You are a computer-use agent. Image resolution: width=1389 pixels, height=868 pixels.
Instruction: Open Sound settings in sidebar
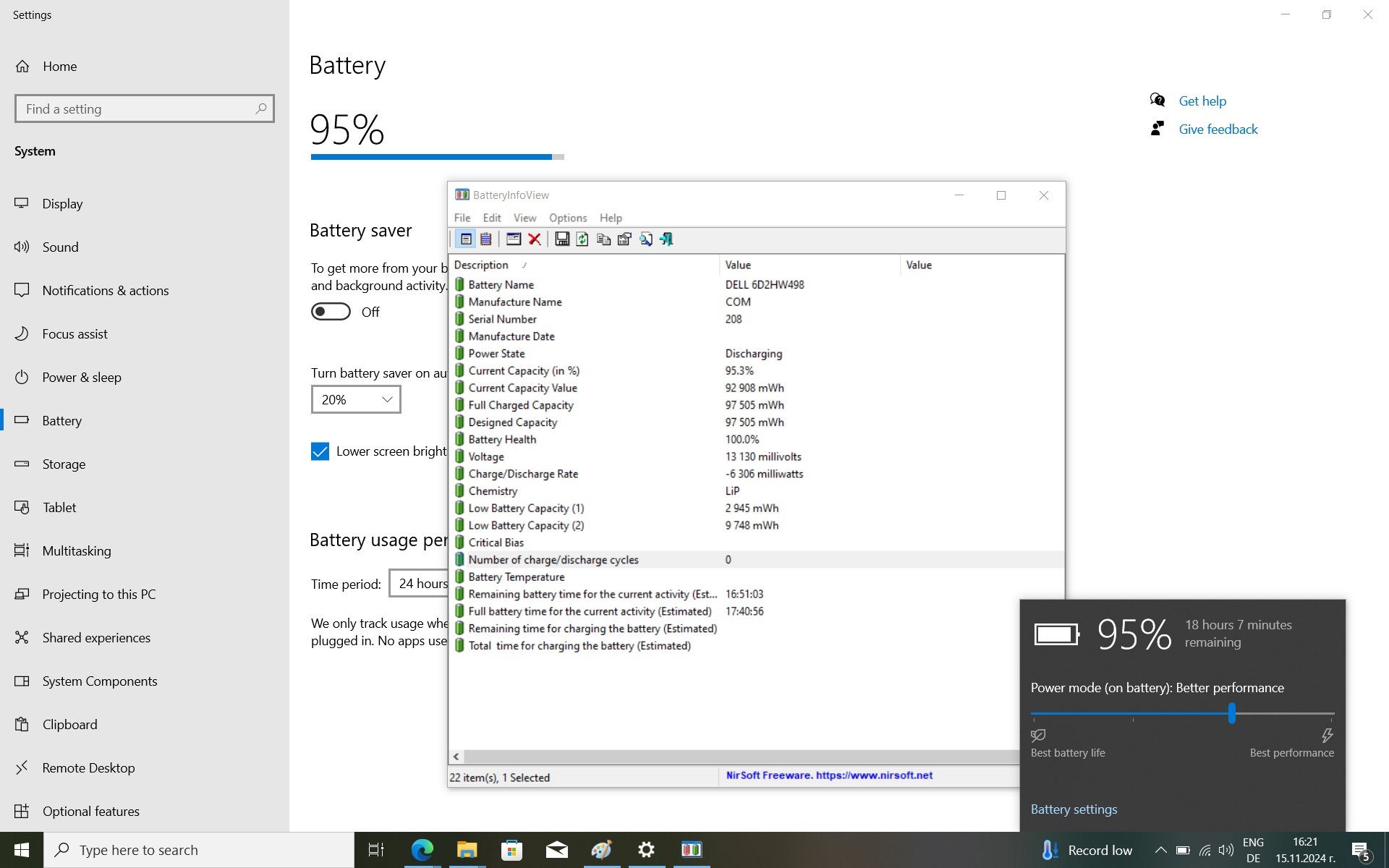pos(145,247)
